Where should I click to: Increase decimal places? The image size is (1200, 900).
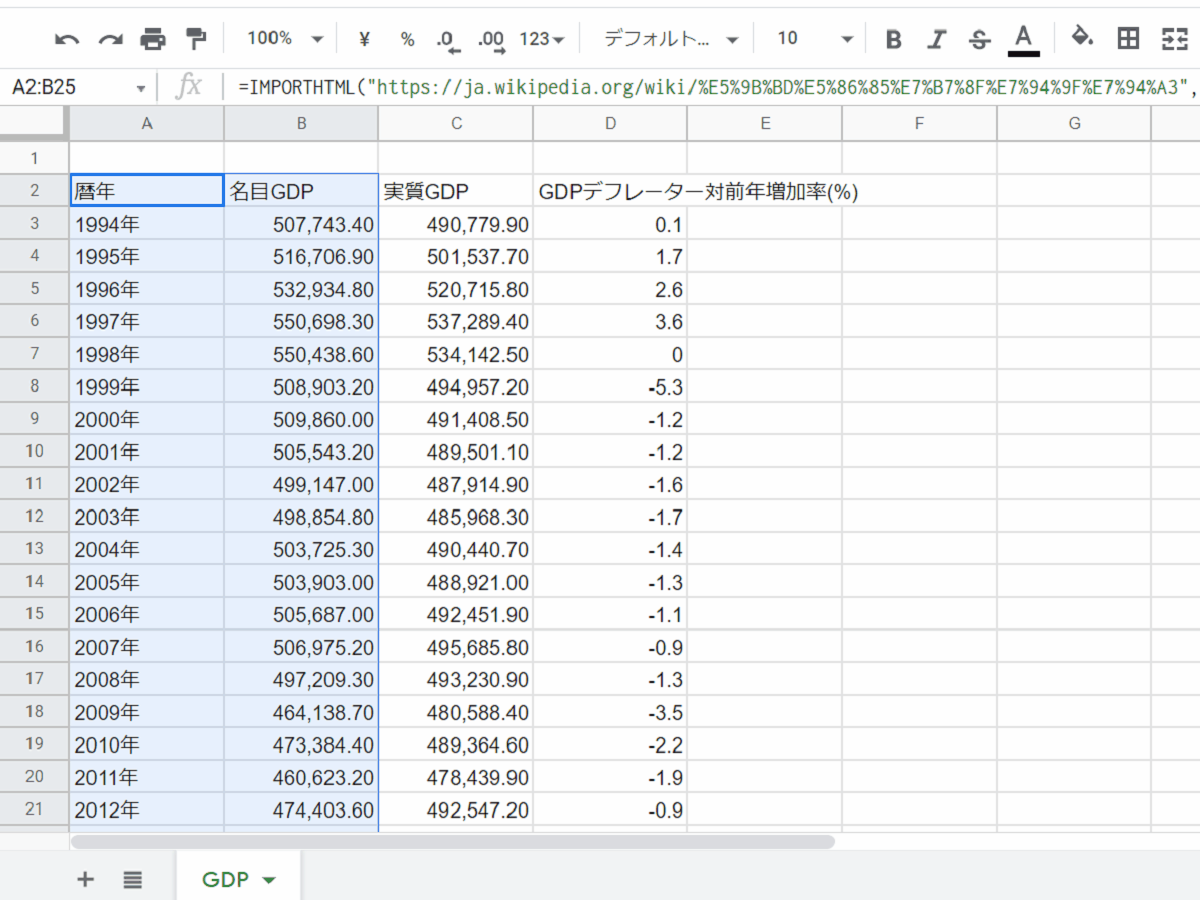click(491, 39)
